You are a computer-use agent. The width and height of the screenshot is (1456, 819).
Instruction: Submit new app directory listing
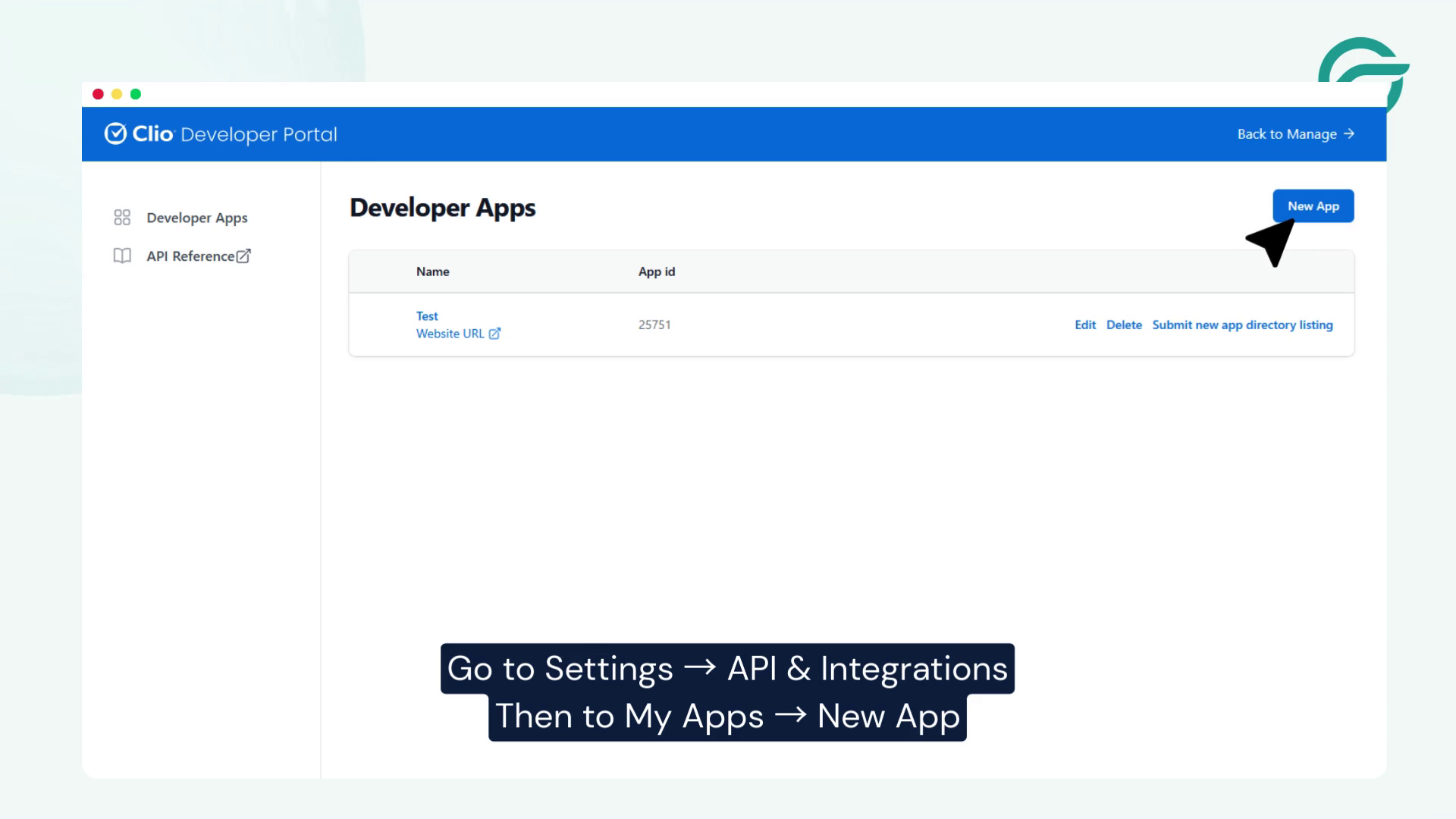tap(1243, 325)
